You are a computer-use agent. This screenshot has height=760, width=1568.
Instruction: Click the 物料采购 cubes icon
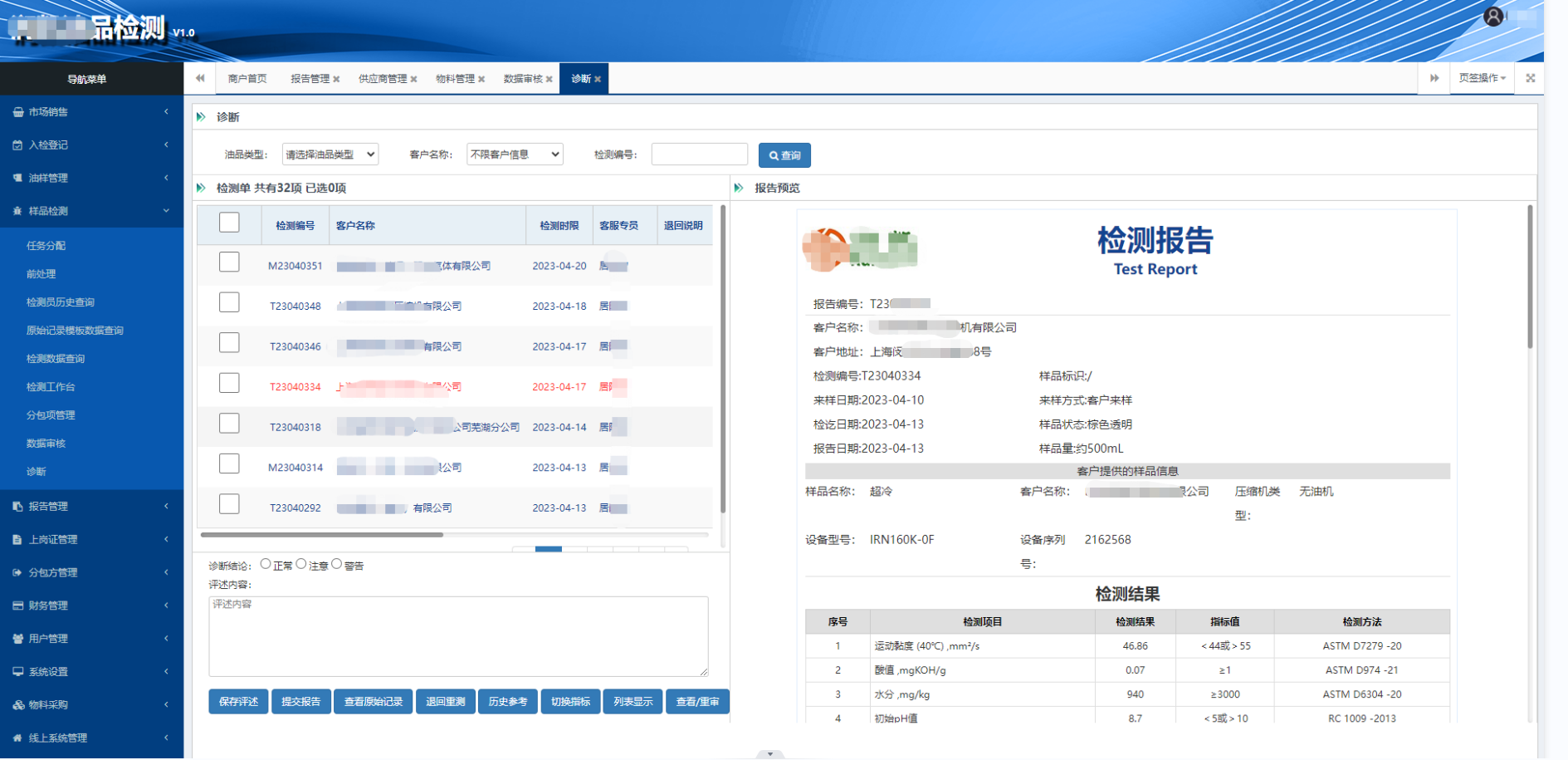(17, 704)
